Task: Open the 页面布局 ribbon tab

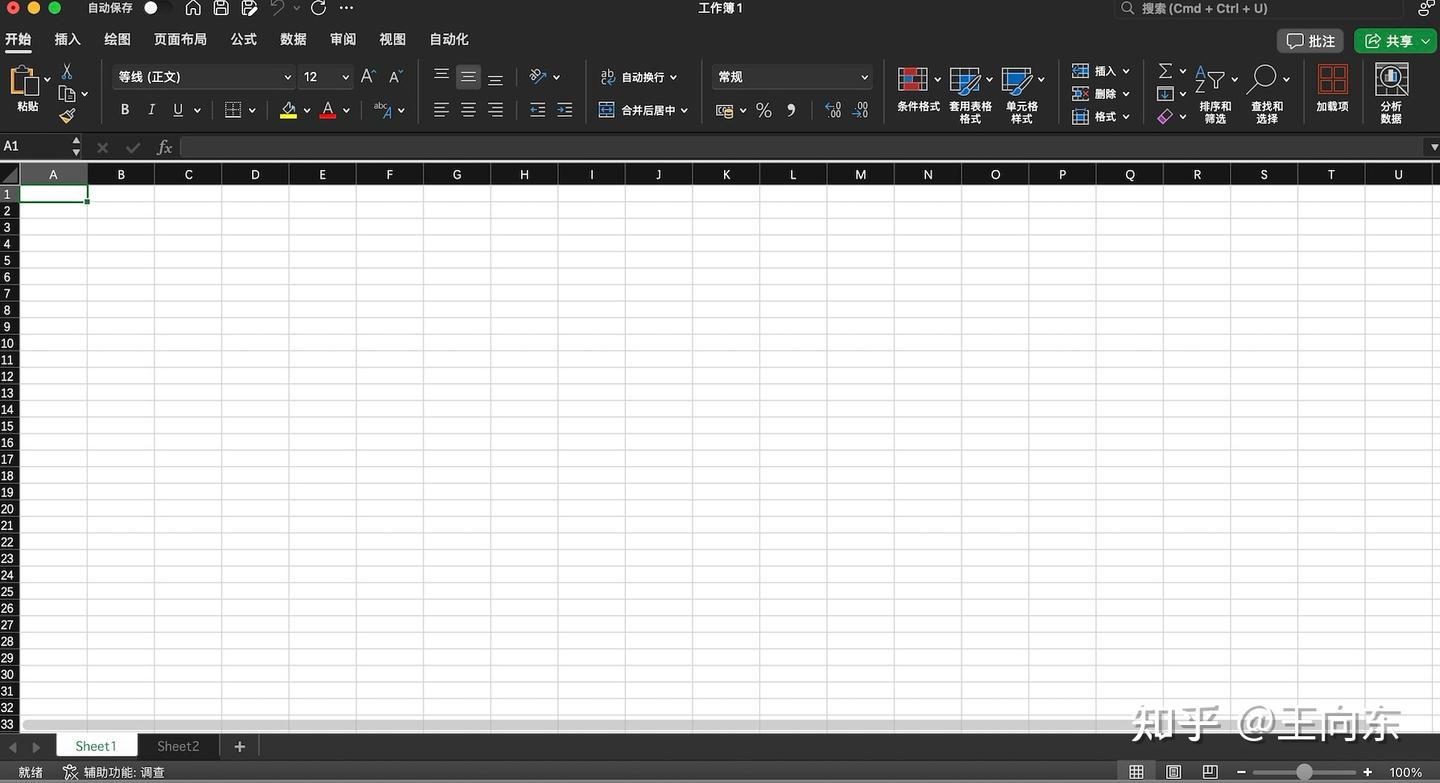Action: coord(180,40)
